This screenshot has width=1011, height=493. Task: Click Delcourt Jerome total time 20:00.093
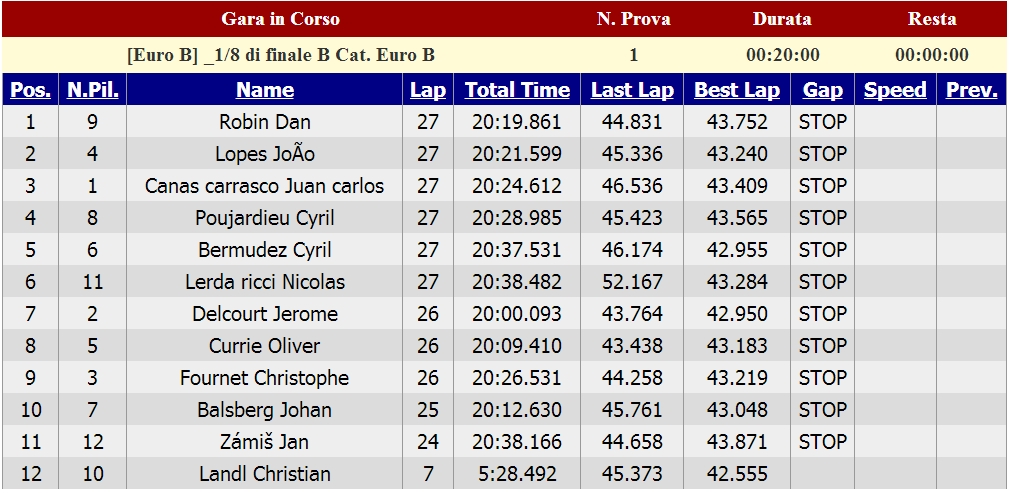(517, 314)
